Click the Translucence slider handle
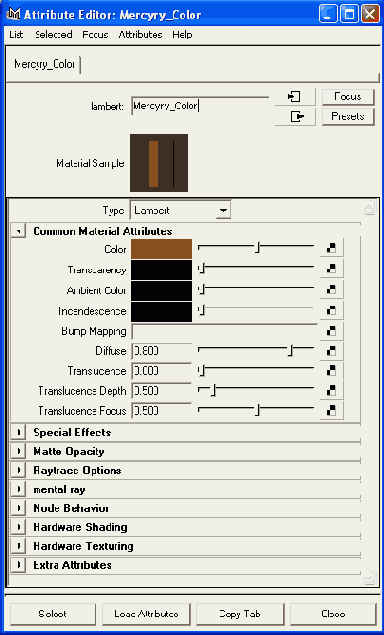The image size is (384, 635). [202, 370]
